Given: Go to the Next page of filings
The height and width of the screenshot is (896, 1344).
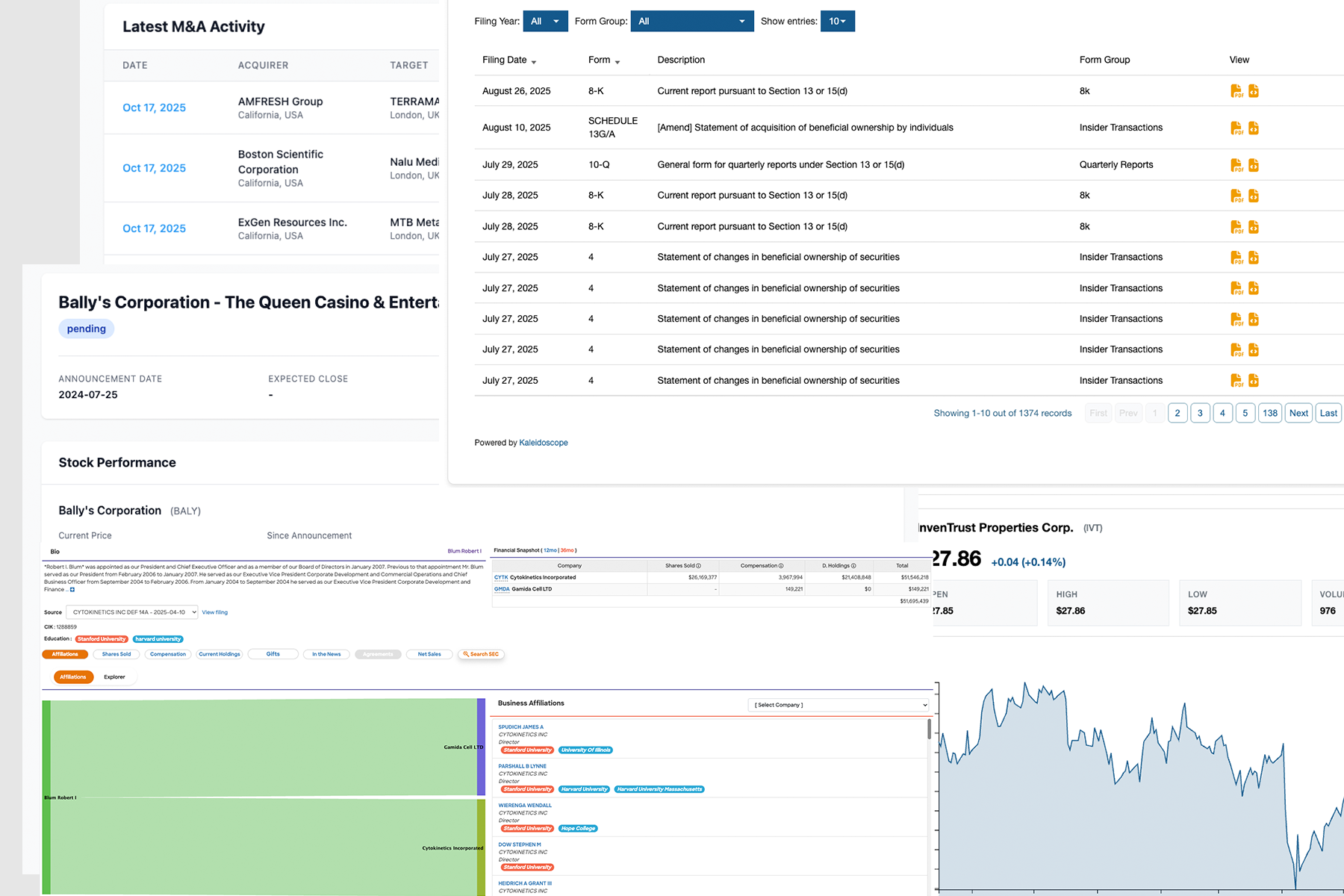Looking at the screenshot, I should [x=1298, y=412].
